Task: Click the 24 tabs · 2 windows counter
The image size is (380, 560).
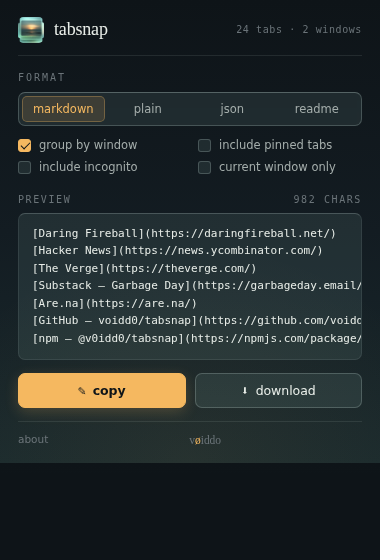Action: point(299,29)
